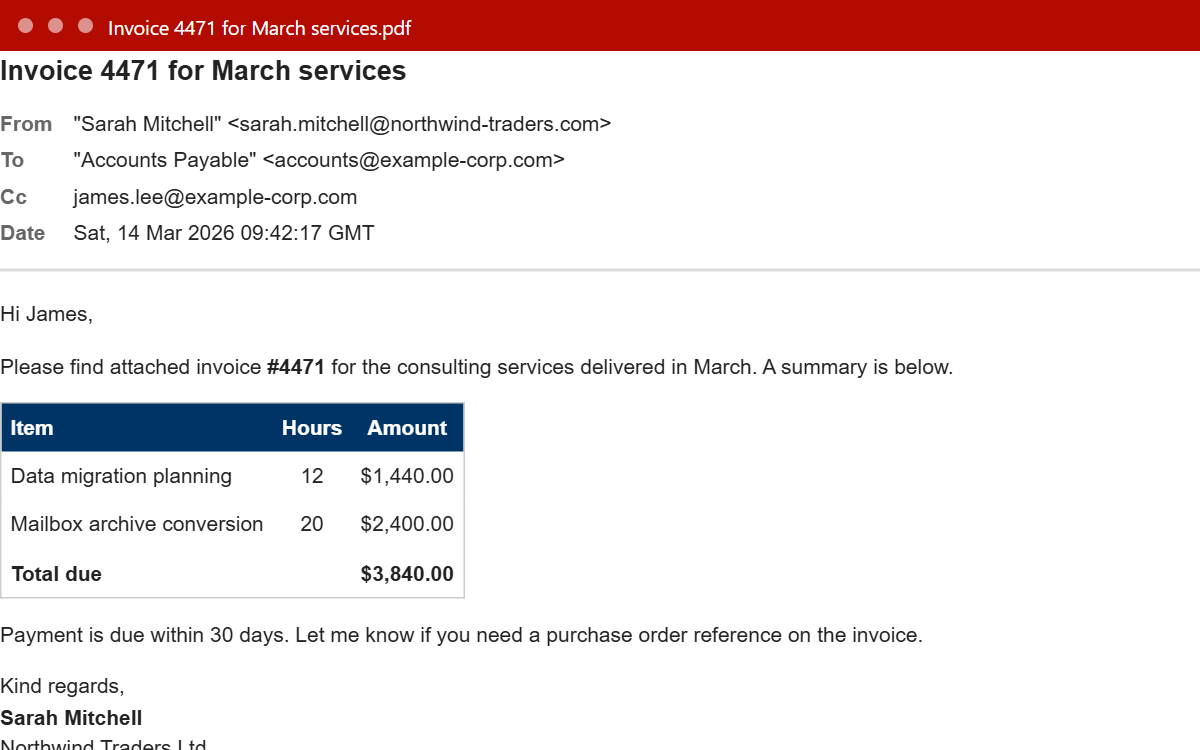The image size is (1200, 750).
Task: Click the 'Hours' table column header
Action: 312,428
